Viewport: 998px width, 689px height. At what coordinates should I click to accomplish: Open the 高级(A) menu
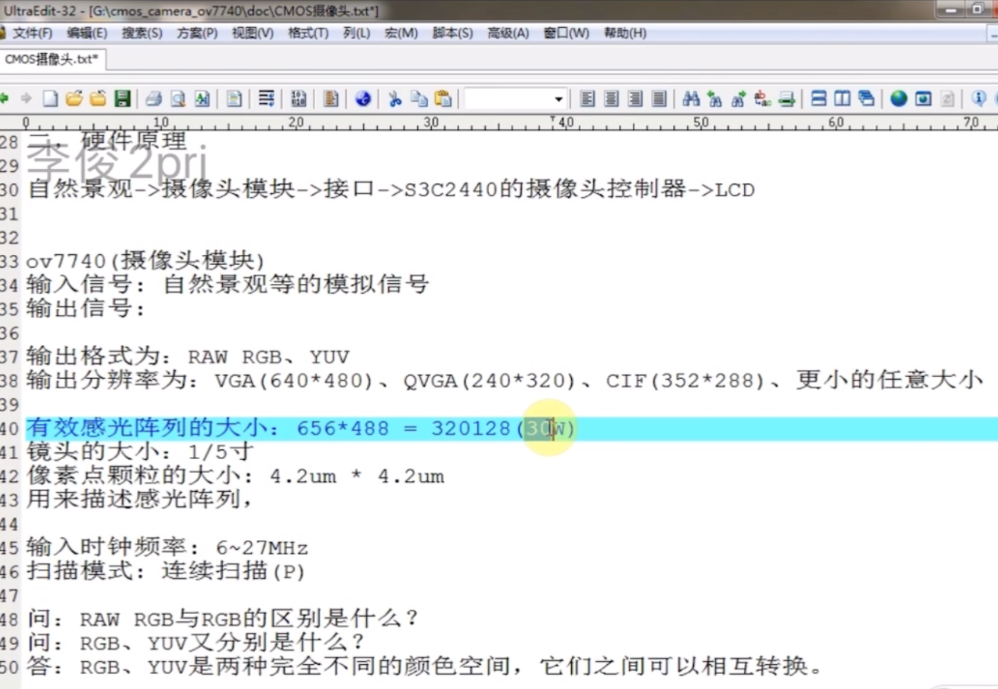coord(508,33)
